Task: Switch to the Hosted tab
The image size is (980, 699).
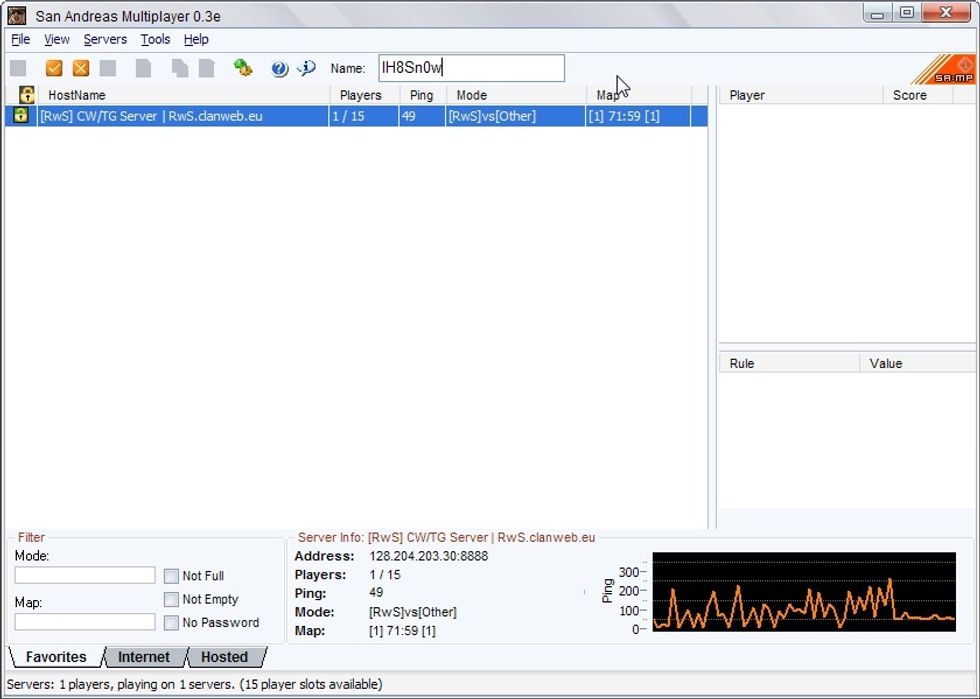Action: [x=224, y=657]
